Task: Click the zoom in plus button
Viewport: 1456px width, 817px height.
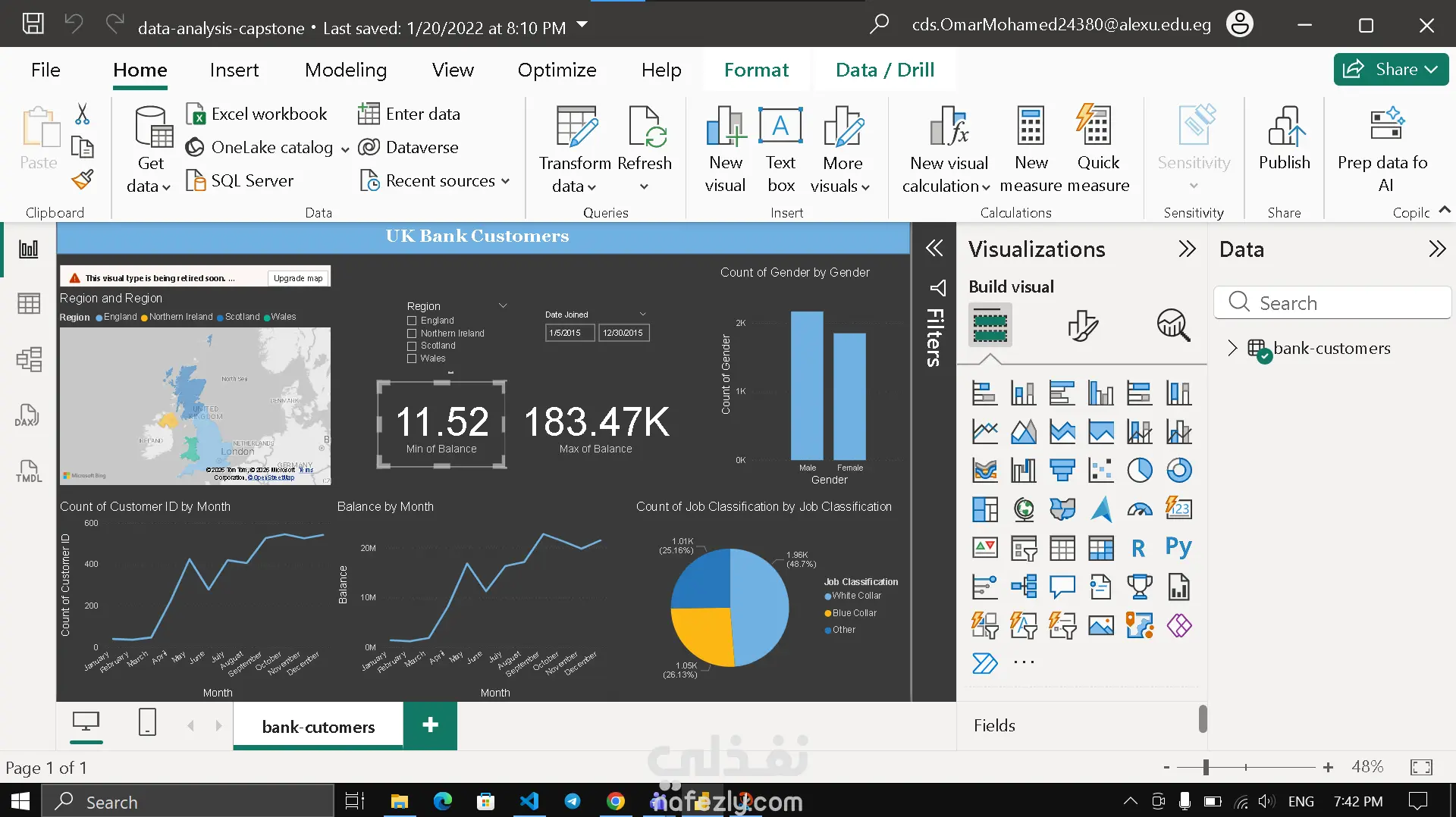Action: [x=1328, y=767]
